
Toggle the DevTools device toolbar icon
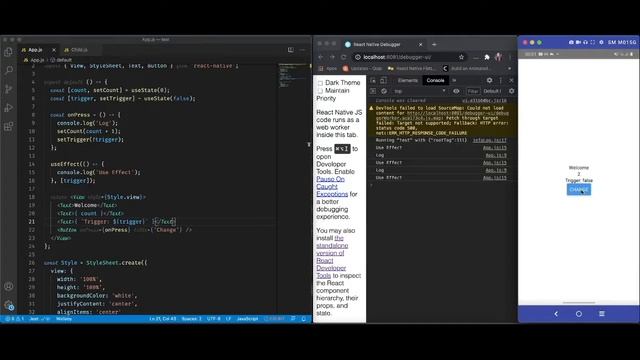383,80
